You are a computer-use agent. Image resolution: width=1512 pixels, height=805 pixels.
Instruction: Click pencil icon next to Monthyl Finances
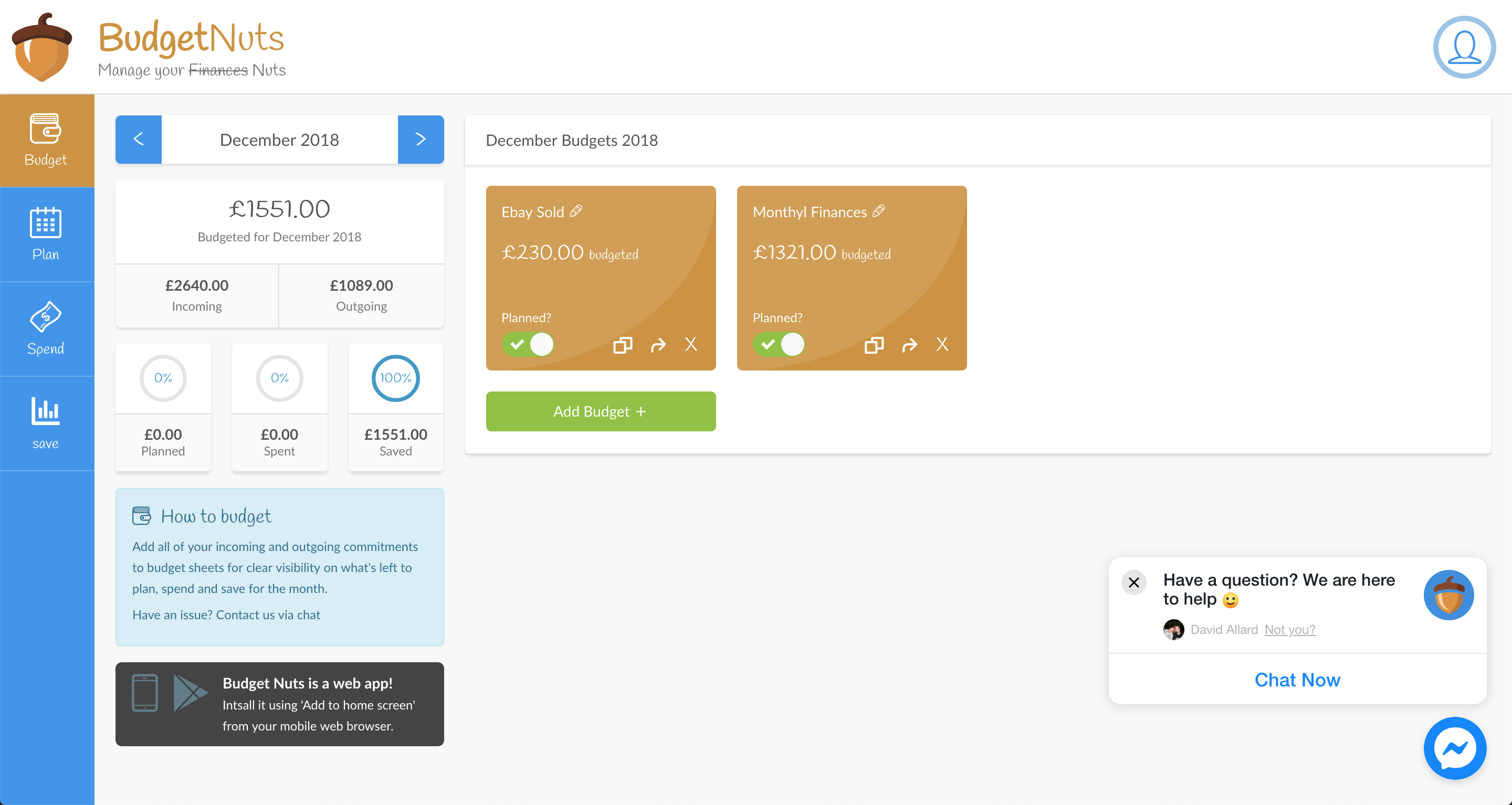pos(879,211)
